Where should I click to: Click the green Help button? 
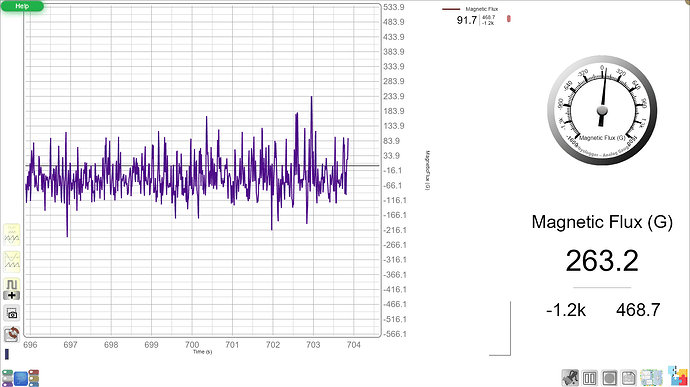point(22,6)
